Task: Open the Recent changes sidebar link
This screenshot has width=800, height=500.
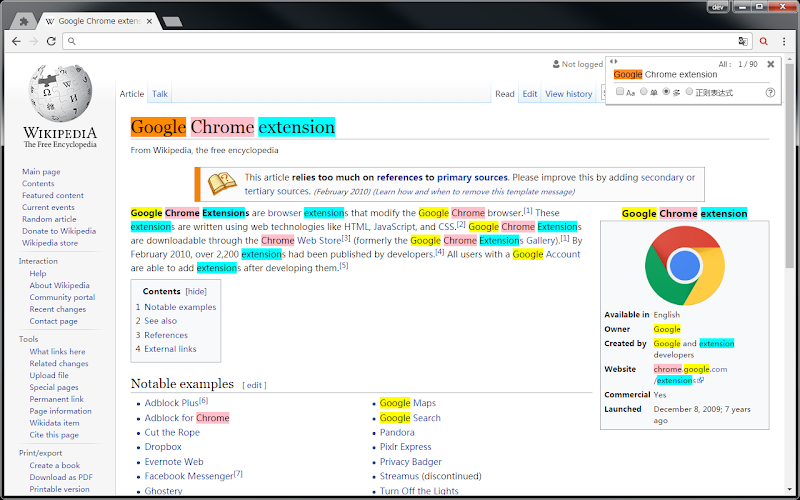Action: 58,309
